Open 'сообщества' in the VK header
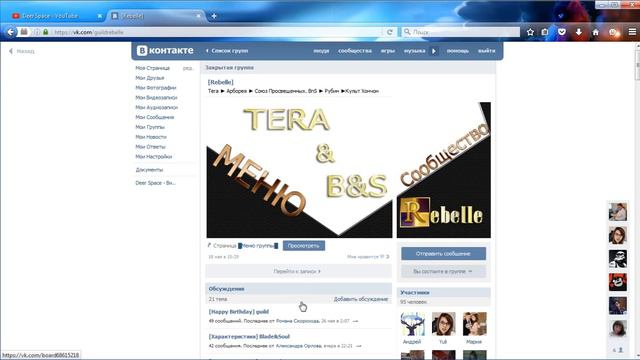The width and height of the screenshot is (640, 360). pos(355,51)
